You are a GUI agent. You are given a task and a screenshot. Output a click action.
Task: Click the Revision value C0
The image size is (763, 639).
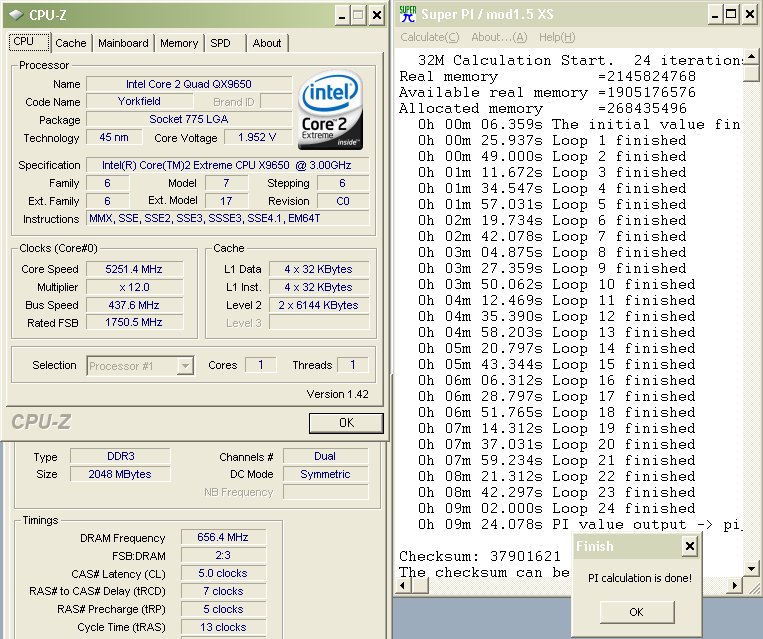343,201
